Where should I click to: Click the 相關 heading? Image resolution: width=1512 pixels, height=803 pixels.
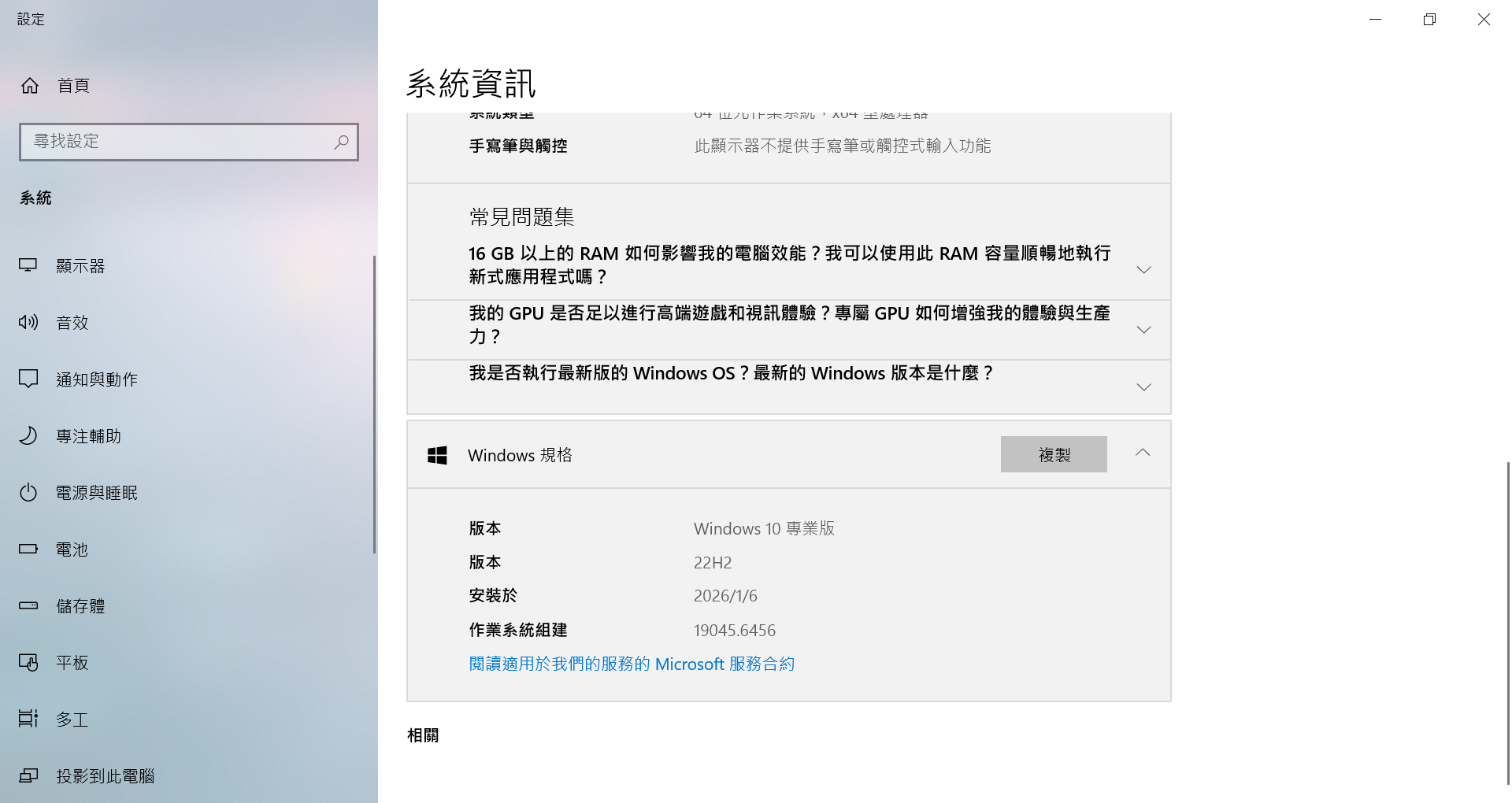point(423,735)
